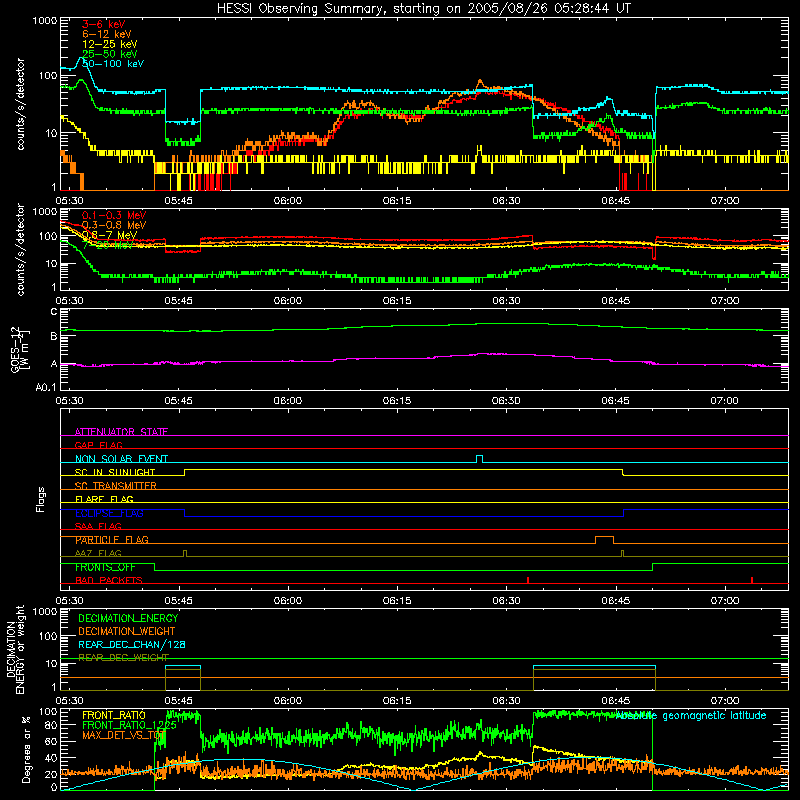The width and height of the screenshot is (800, 800).
Task: Click the NON_SOLAR_EVENT pulse near 06:26
Action: tap(480, 459)
